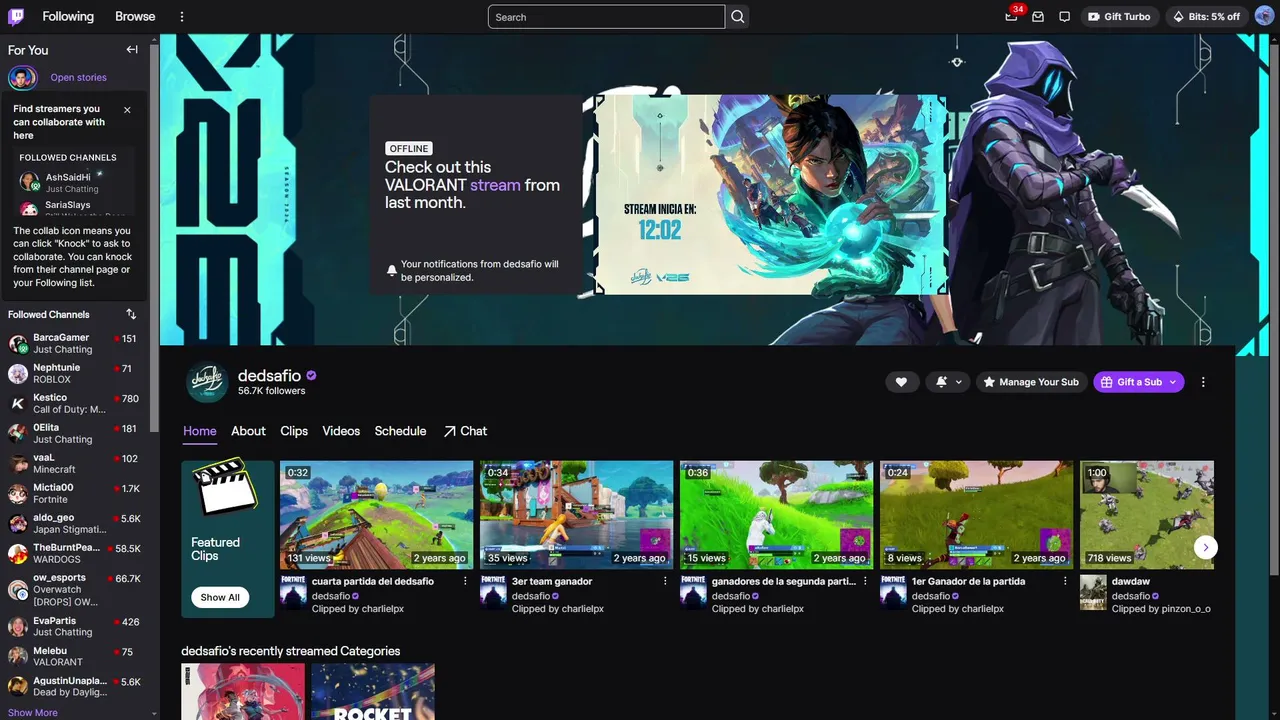The width and height of the screenshot is (1280, 720).
Task: Open options for 1er Ganador clip
Action: pos(1065,581)
